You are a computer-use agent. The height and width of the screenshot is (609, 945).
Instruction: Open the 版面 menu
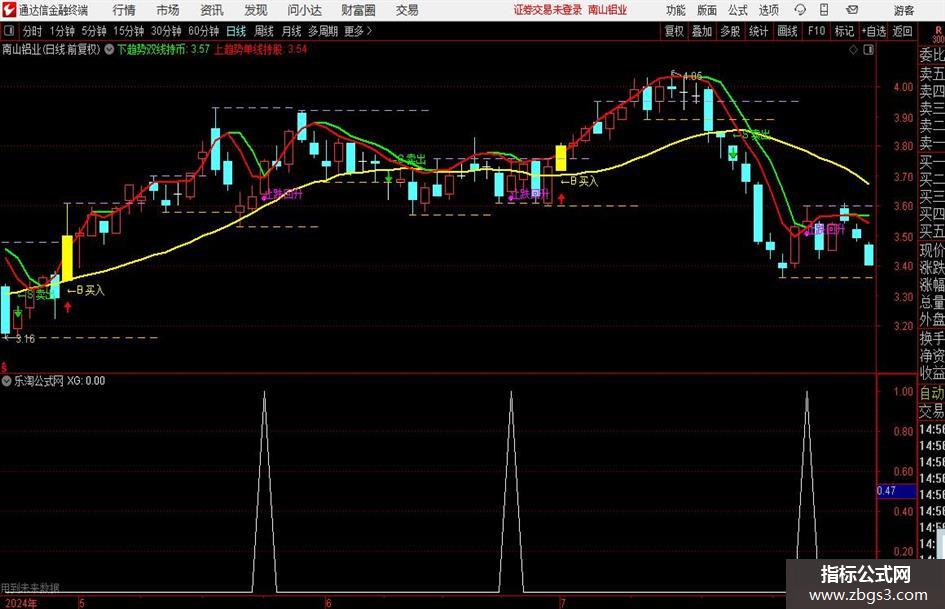coord(707,10)
